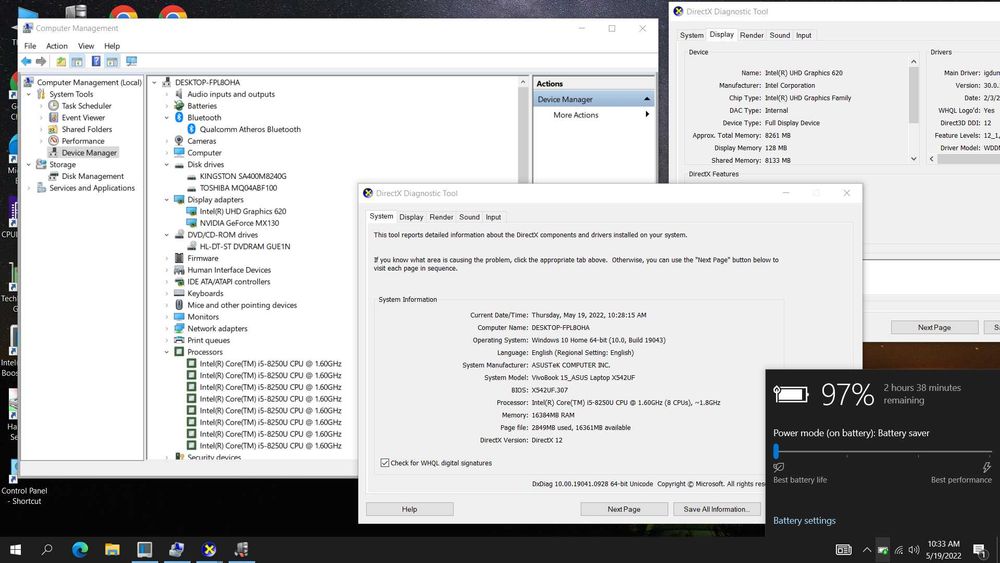Image resolution: width=1000 pixels, height=563 pixels.
Task: Expand the Audio inputs and outputs category
Action: (167, 94)
